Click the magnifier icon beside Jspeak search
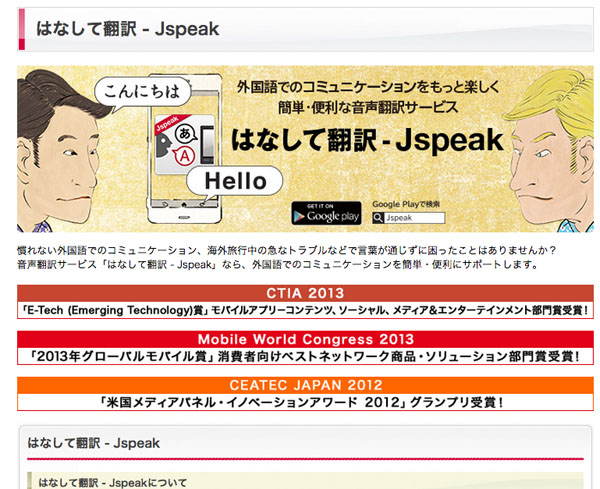 pos(379,217)
